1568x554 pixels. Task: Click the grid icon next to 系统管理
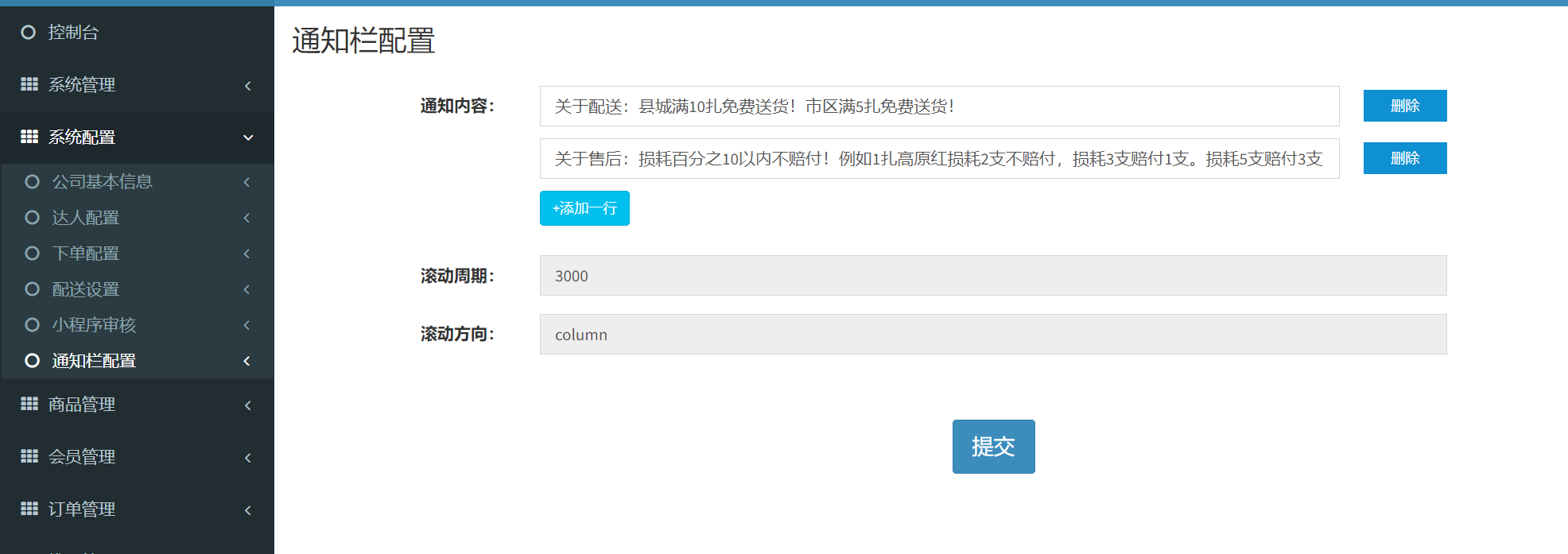[29, 84]
